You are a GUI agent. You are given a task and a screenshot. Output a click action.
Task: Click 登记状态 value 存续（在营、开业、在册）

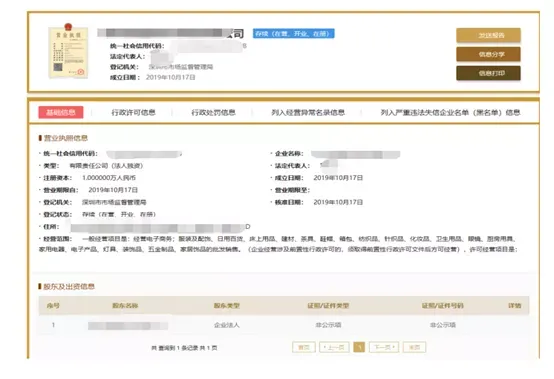coord(119,214)
